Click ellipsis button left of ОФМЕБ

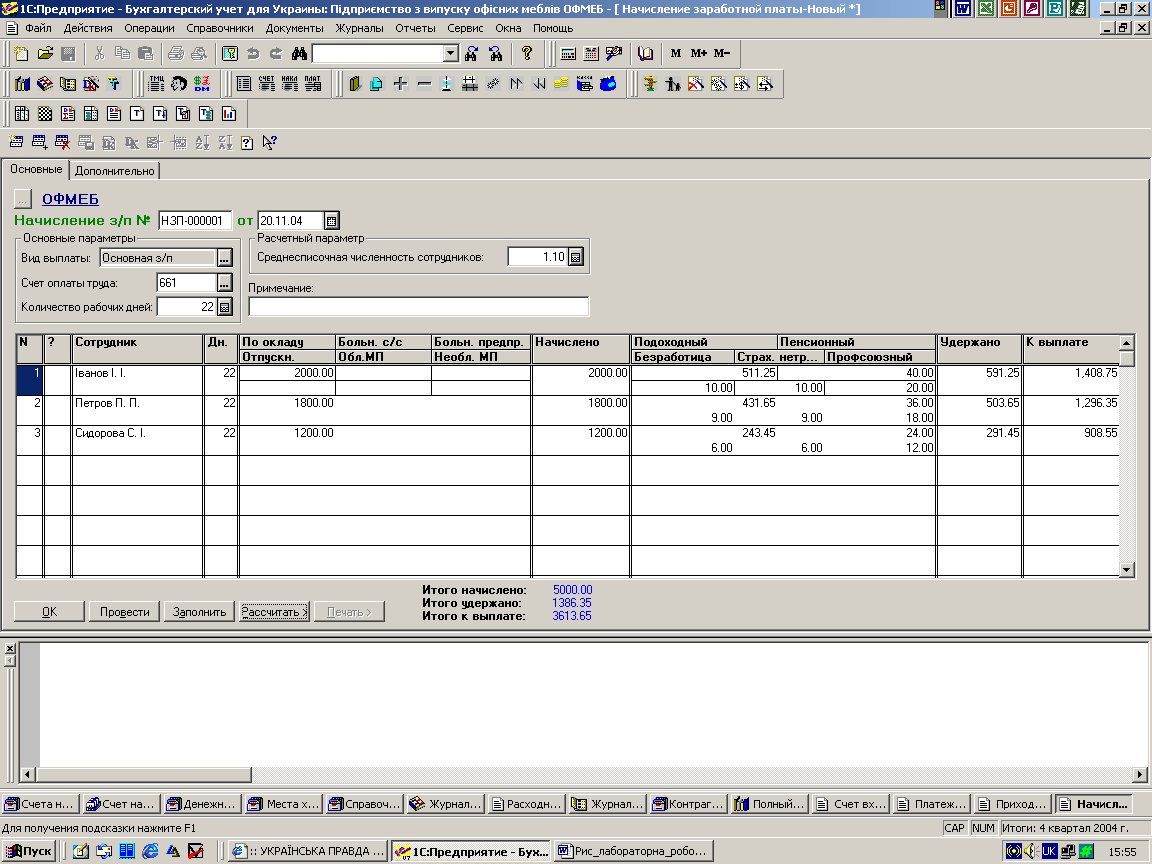pyautogui.click(x=23, y=199)
